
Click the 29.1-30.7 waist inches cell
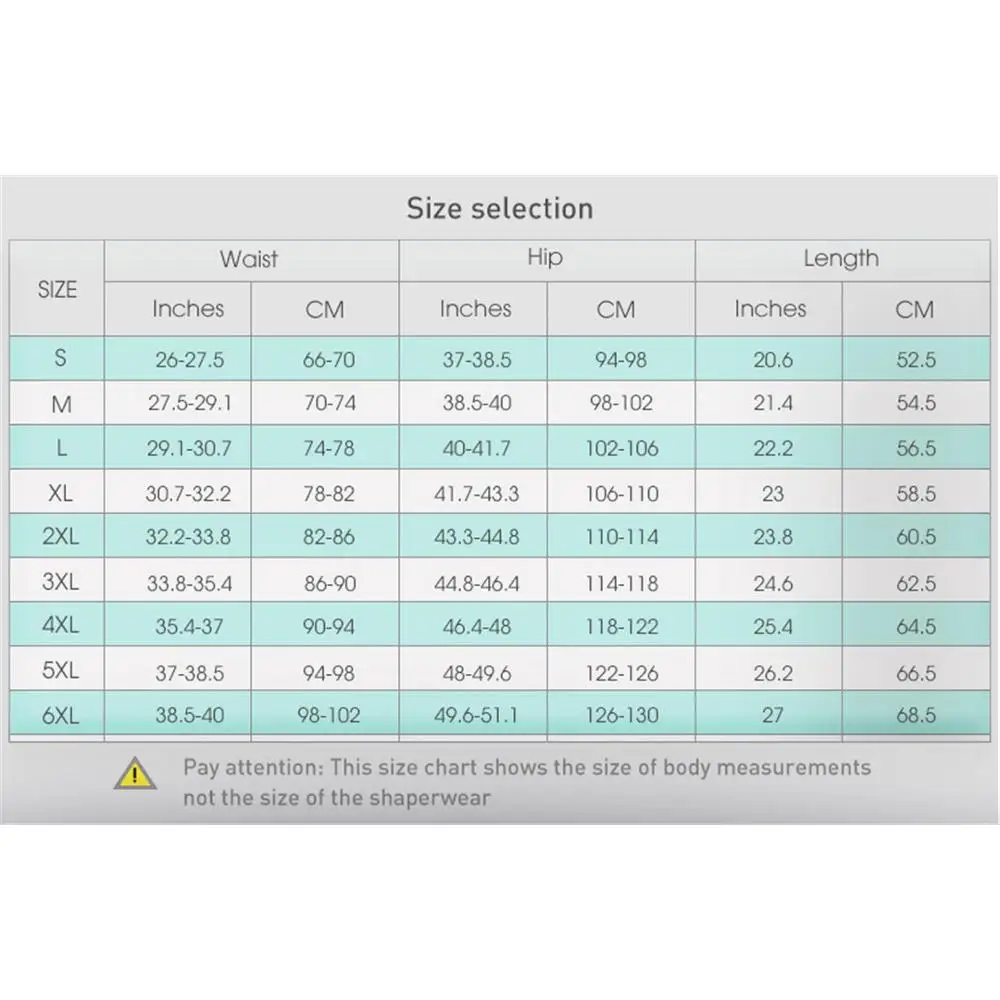188,449
